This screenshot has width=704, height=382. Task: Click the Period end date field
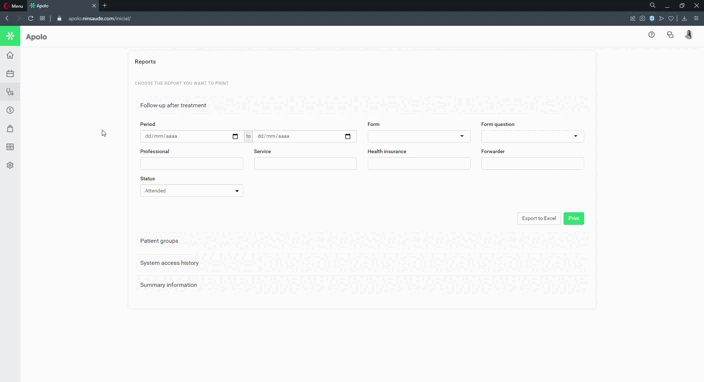coord(304,136)
